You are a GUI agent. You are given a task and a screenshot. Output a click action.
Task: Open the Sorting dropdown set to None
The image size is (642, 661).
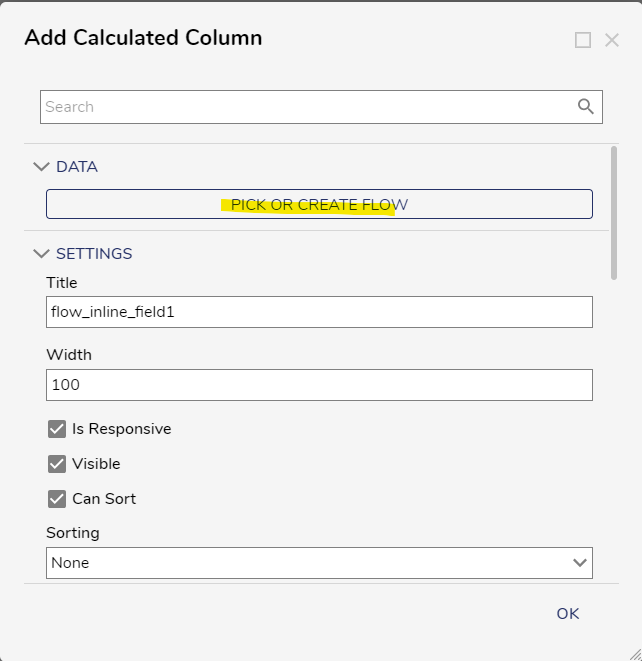[x=319, y=563]
